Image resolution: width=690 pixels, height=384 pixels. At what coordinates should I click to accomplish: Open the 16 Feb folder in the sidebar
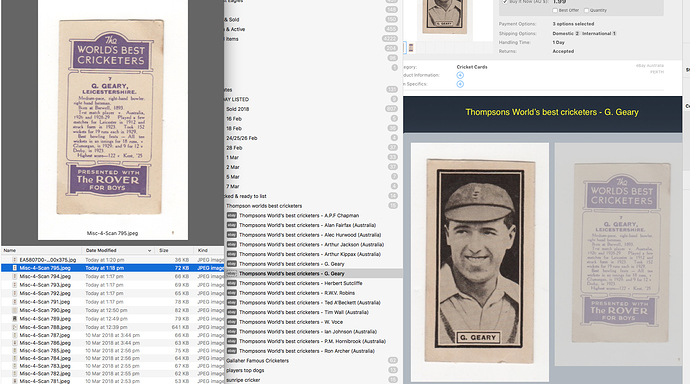[x=234, y=119]
